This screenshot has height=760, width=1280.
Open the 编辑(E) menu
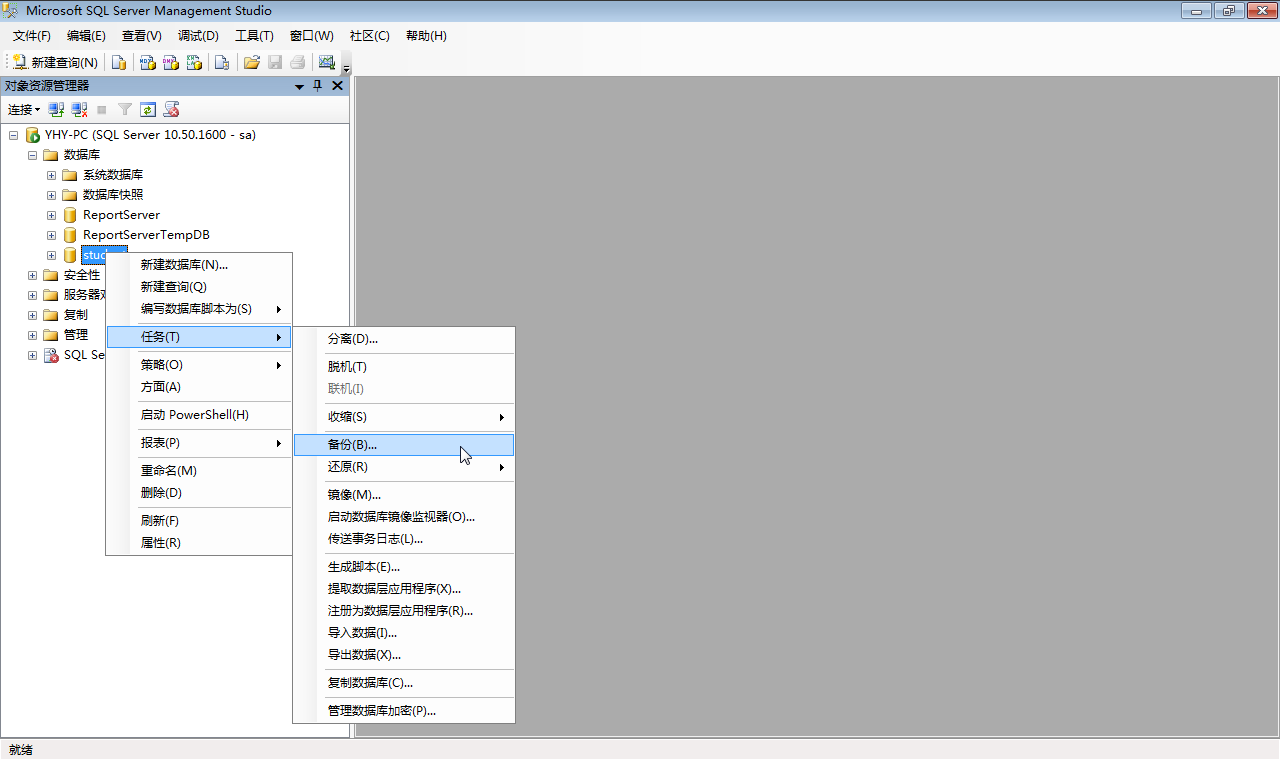coord(86,36)
